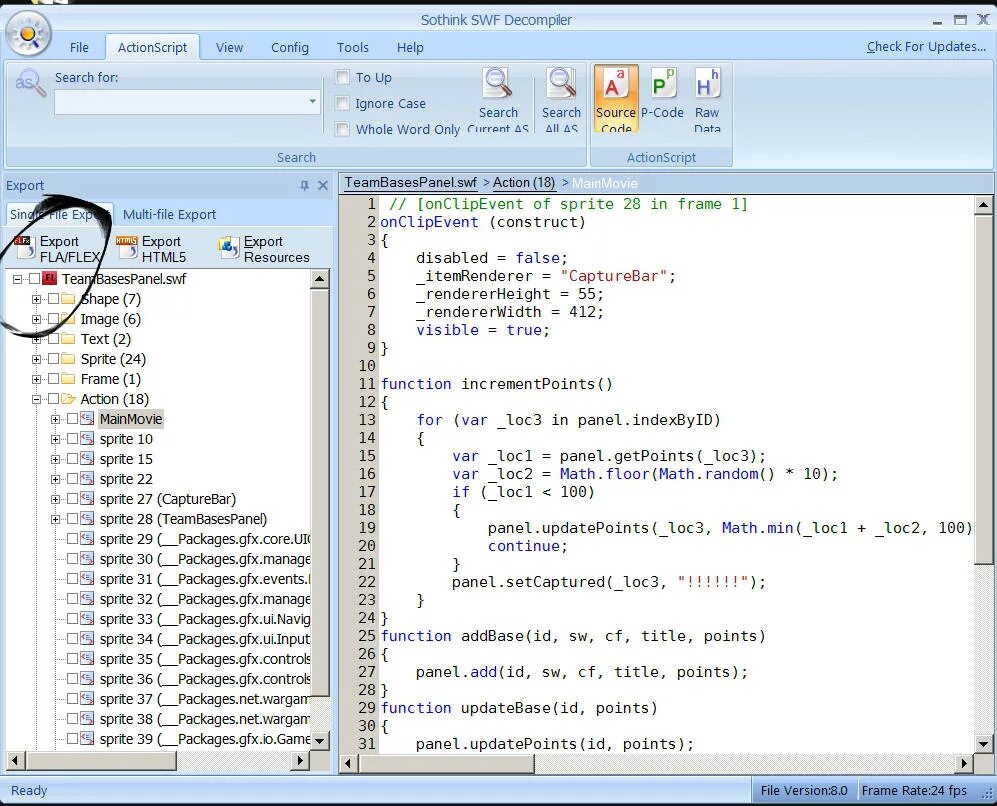Select sprite 22 tree item
Image resolution: width=997 pixels, height=806 pixels.
[126, 479]
